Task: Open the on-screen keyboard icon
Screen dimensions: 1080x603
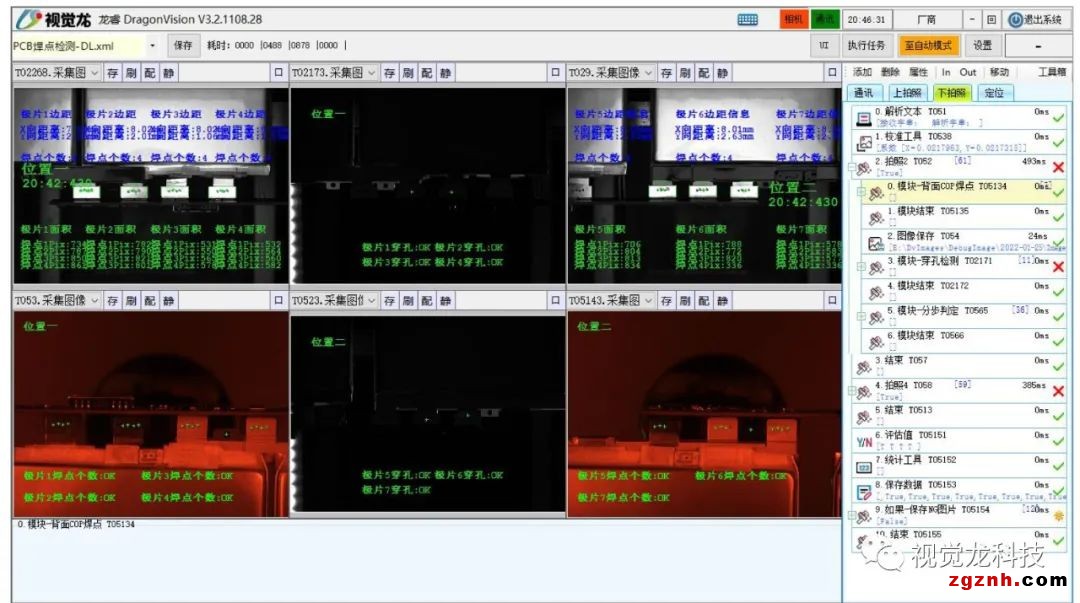Action: [748, 19]
